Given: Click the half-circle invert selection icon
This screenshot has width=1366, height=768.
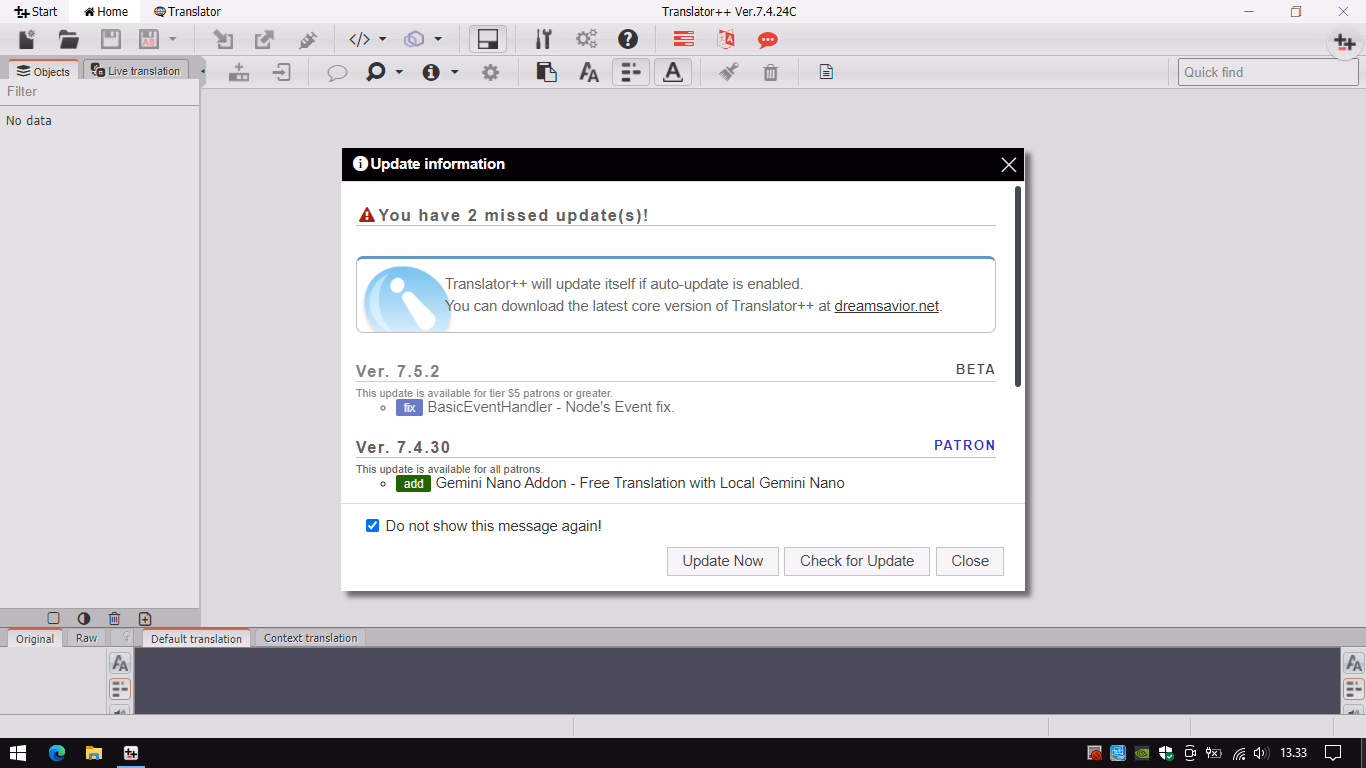Looking at the screenshot, I should point(84,619).
